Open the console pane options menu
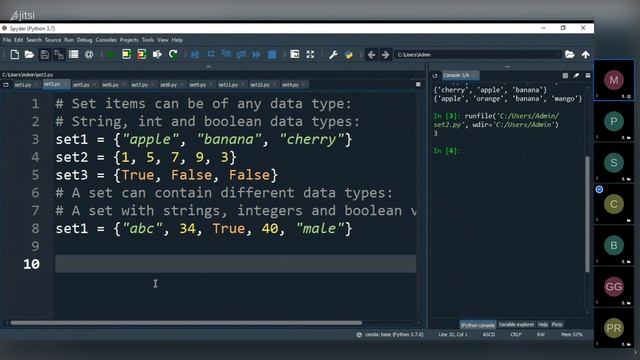640x360 pixels. coord(588,76)
